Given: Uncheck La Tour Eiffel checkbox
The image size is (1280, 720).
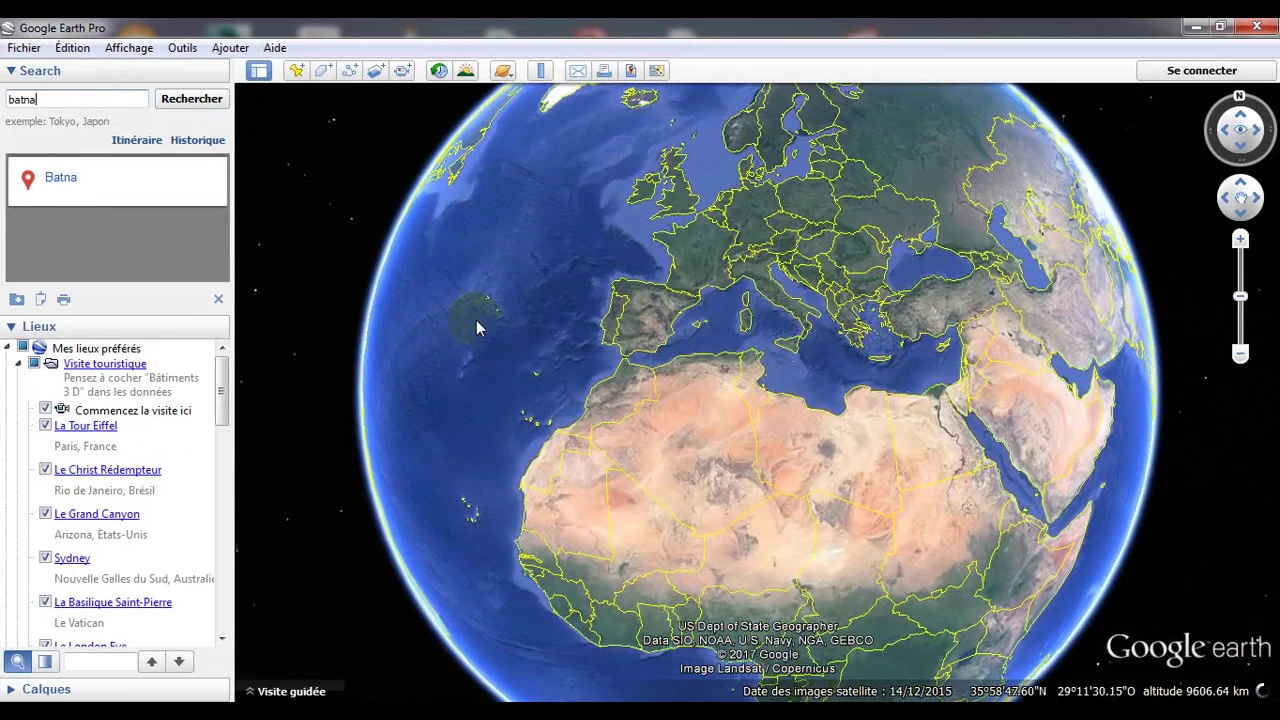Looking at the screenshot, I should tap(45, 425).
